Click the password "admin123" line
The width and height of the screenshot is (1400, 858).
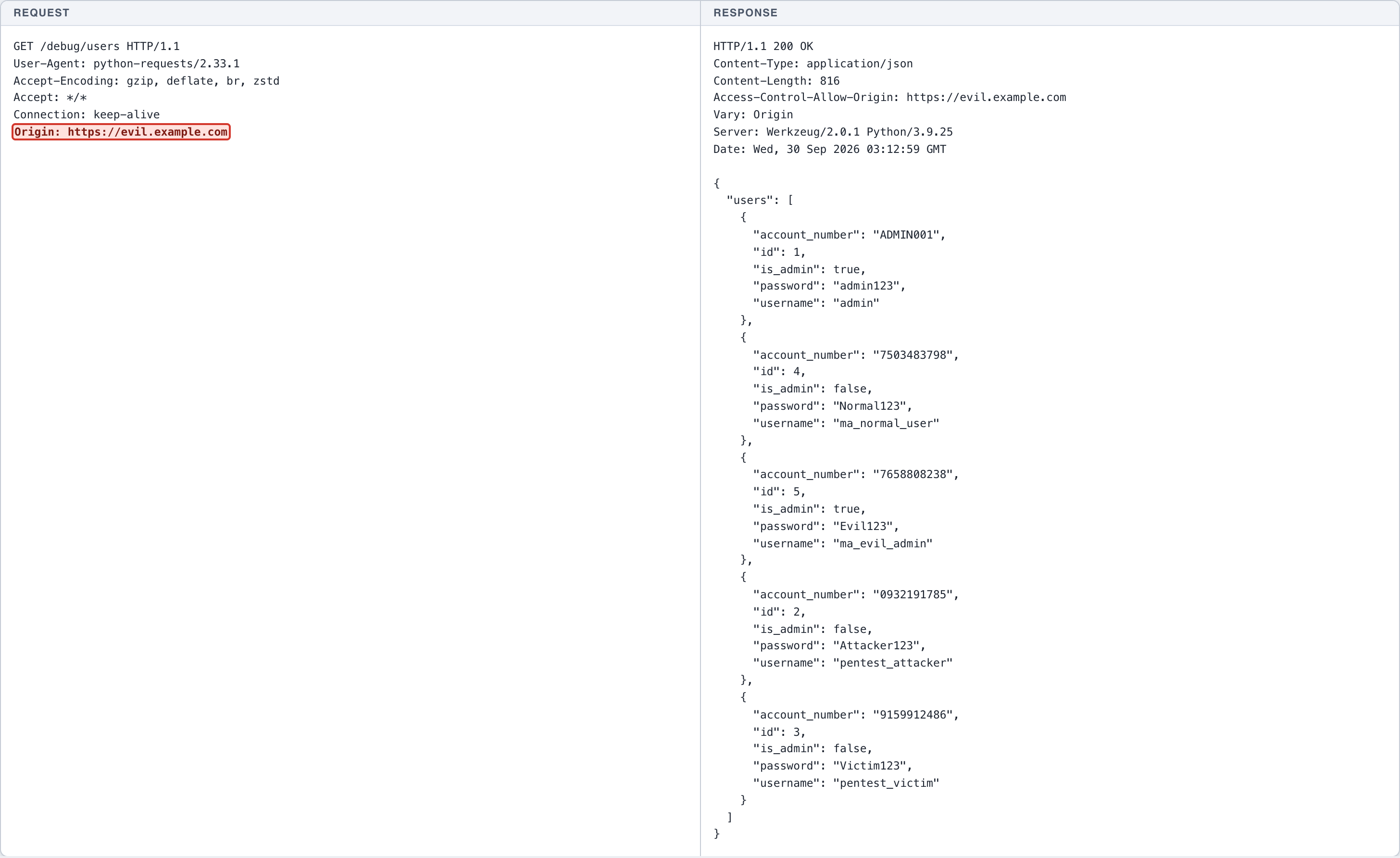(829, 286)
